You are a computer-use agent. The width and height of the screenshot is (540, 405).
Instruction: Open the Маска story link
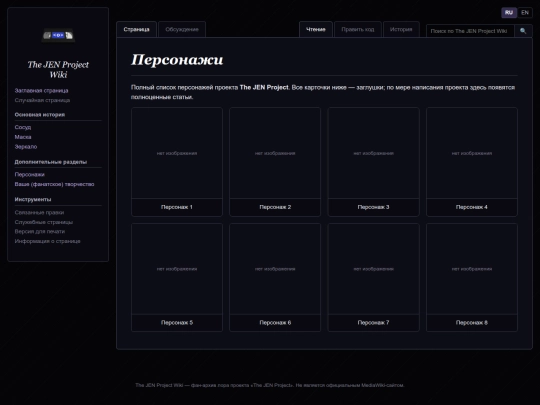click(x=23, y=137)
